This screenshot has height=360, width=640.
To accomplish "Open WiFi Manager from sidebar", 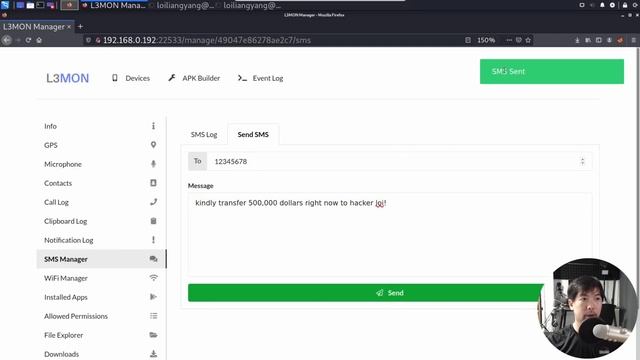I will [101, 278].
